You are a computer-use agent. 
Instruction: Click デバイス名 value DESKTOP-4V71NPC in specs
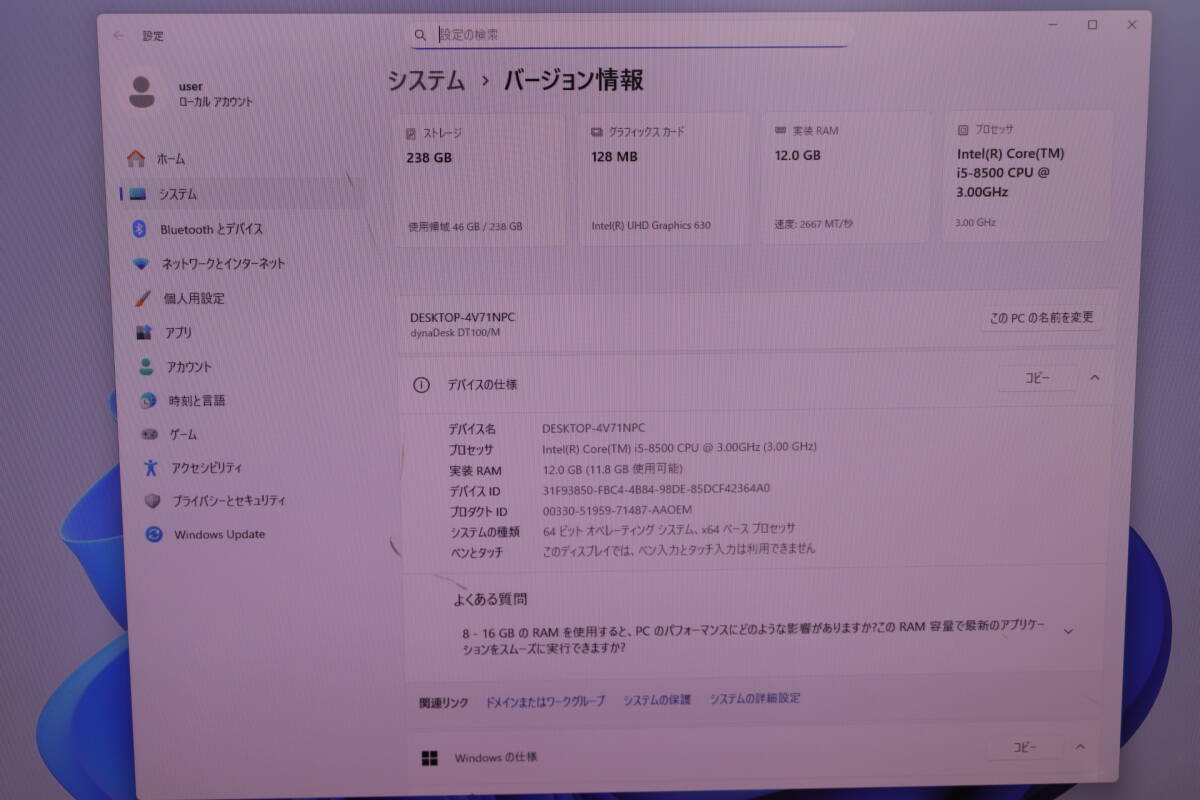pos(594,428)
